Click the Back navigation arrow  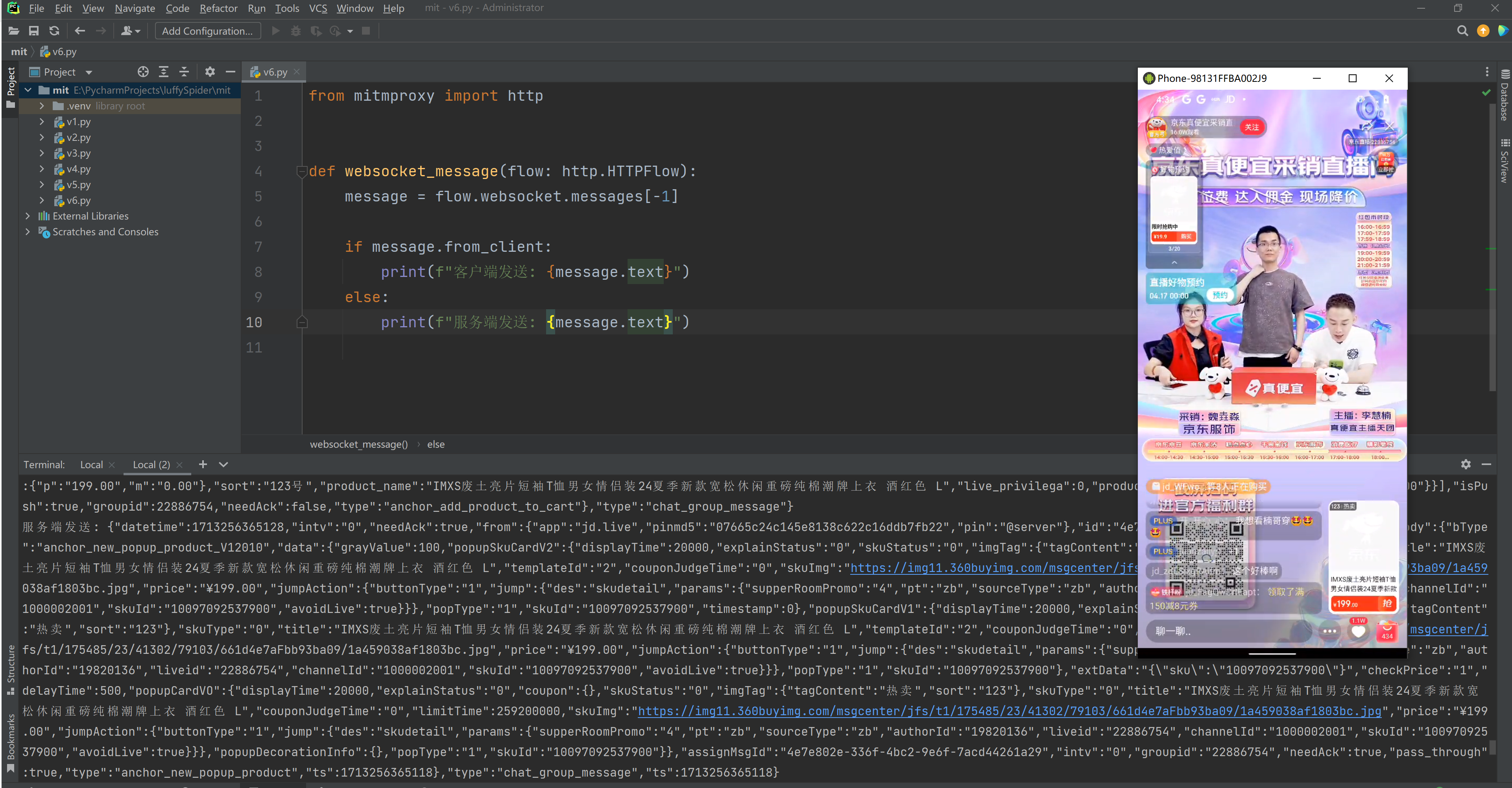tap(80, 31)
